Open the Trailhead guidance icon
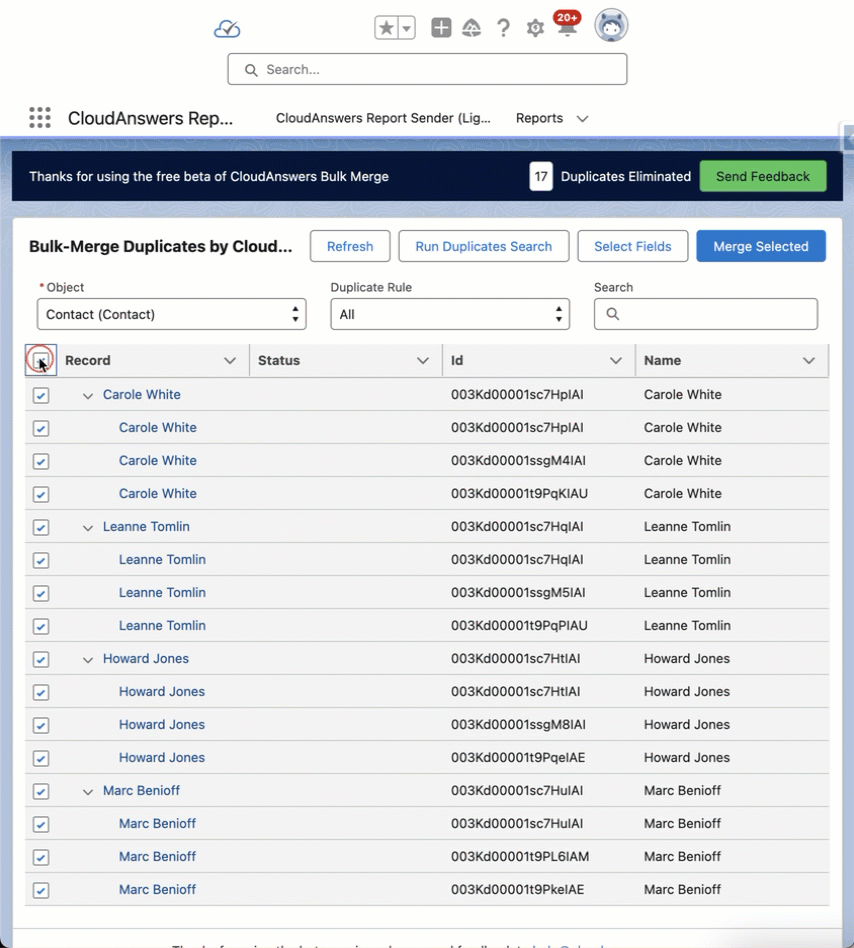Screen dimensions: 854x948 [x=471, y=28]
